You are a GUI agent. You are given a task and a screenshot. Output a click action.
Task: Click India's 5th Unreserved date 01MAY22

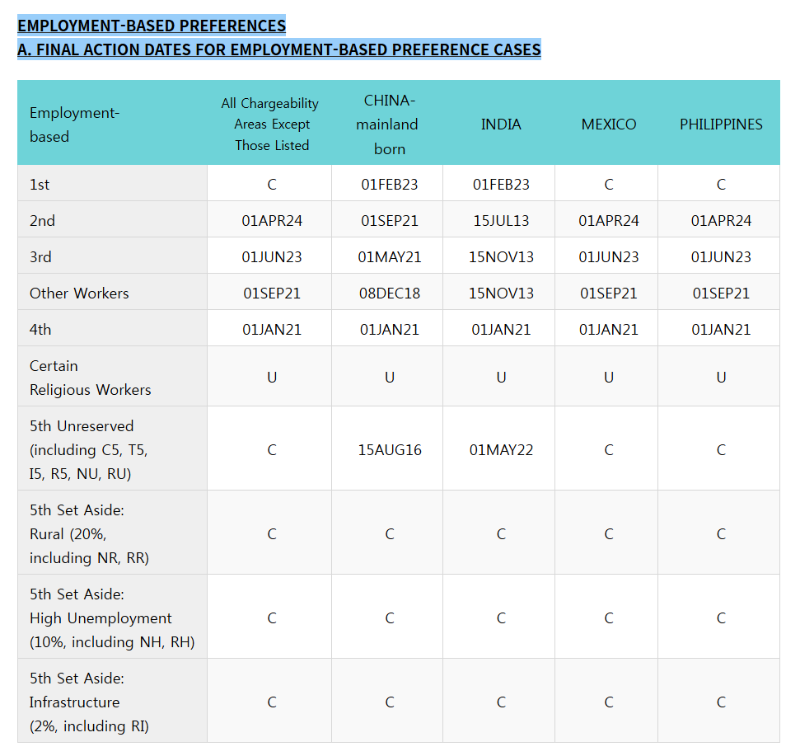tap(501, 450)
